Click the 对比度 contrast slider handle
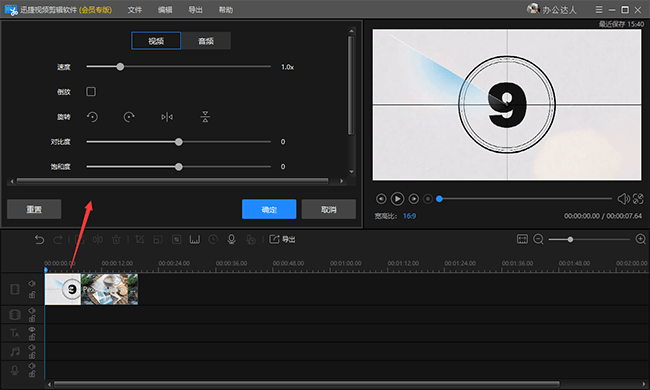This screenshot has width=650, height=390. tap(179, 142)
